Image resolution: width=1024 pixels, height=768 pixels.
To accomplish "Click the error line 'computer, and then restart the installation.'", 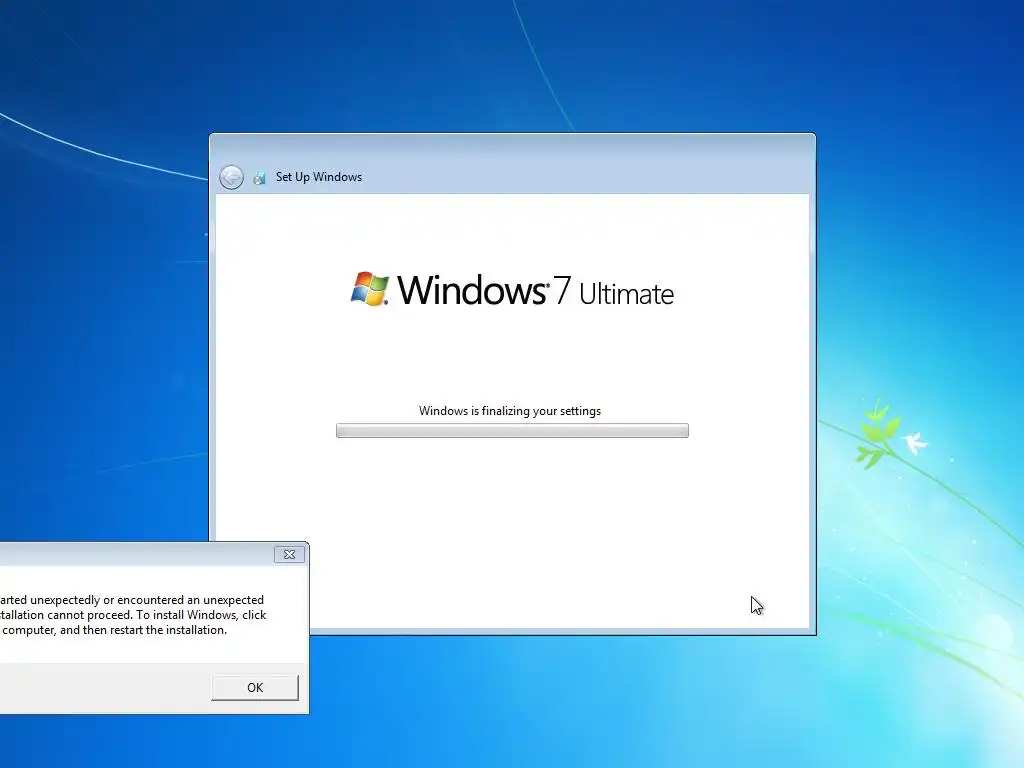I will pyautogui.click(x=114, y=630).
